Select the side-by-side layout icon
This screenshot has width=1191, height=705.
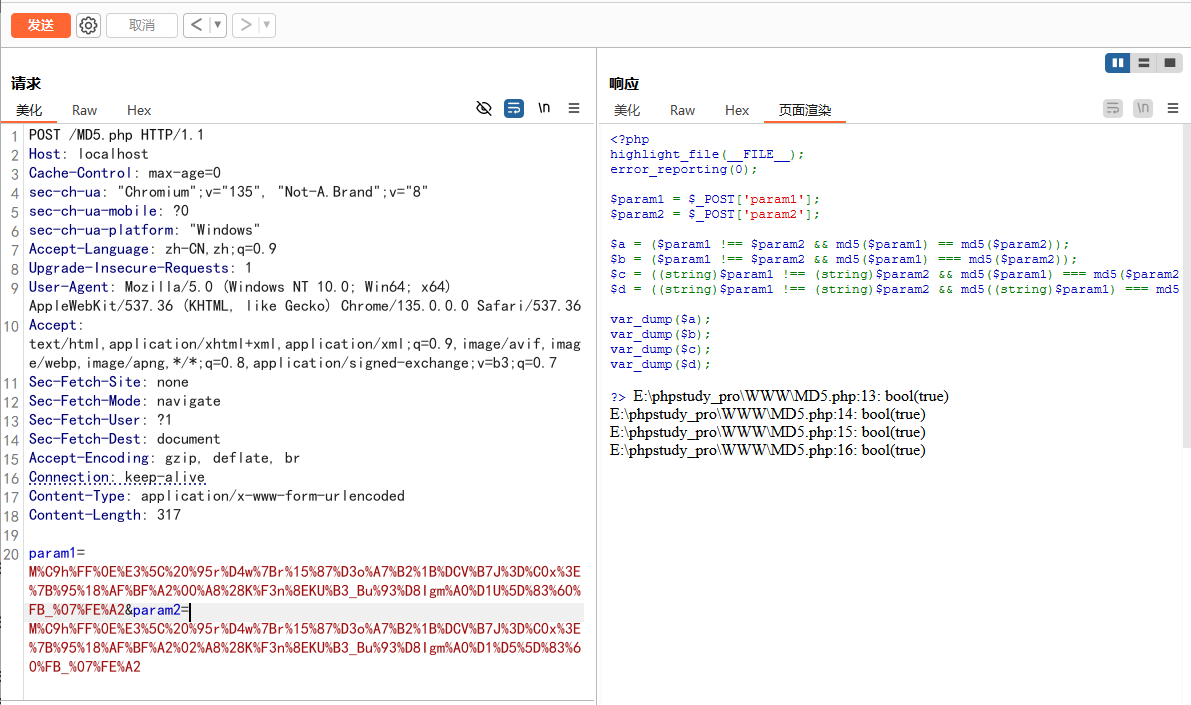(1117, 63)
